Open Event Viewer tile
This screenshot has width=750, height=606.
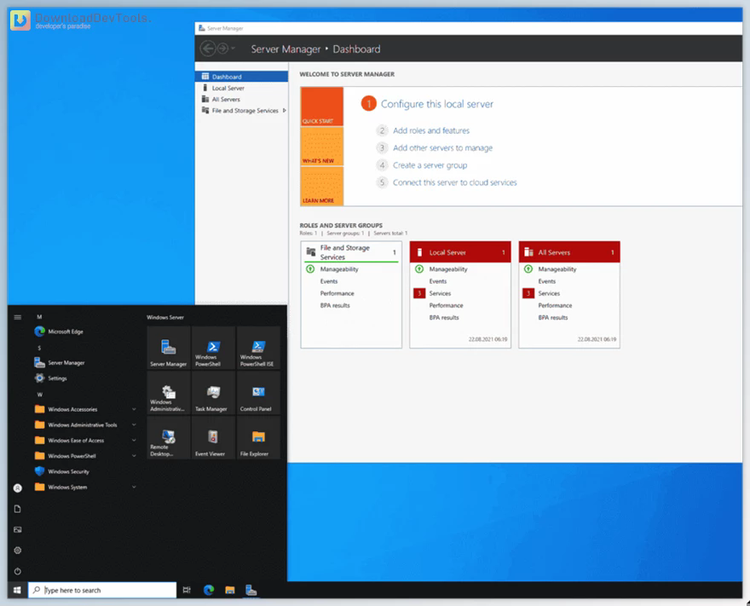[213, 438]
